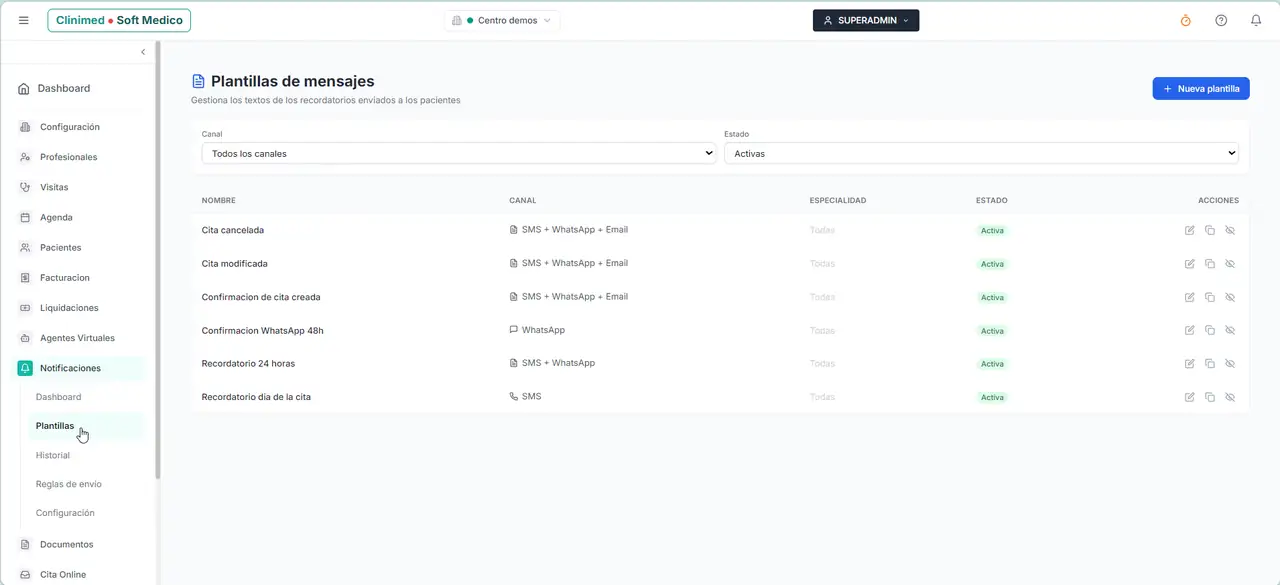Duplicate the Recordatorio dia de la cita template
1280x585 pixels.
point(1210,397)
